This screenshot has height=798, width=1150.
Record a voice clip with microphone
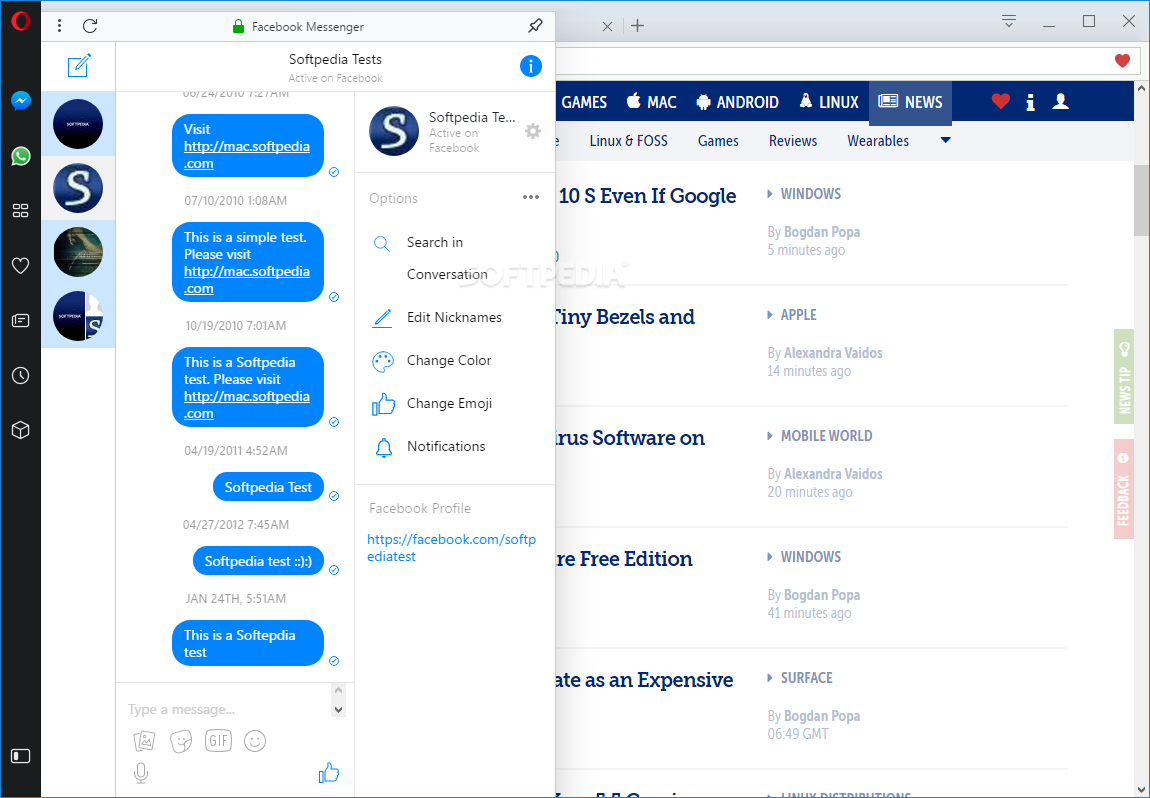click(x=141, y=773)
